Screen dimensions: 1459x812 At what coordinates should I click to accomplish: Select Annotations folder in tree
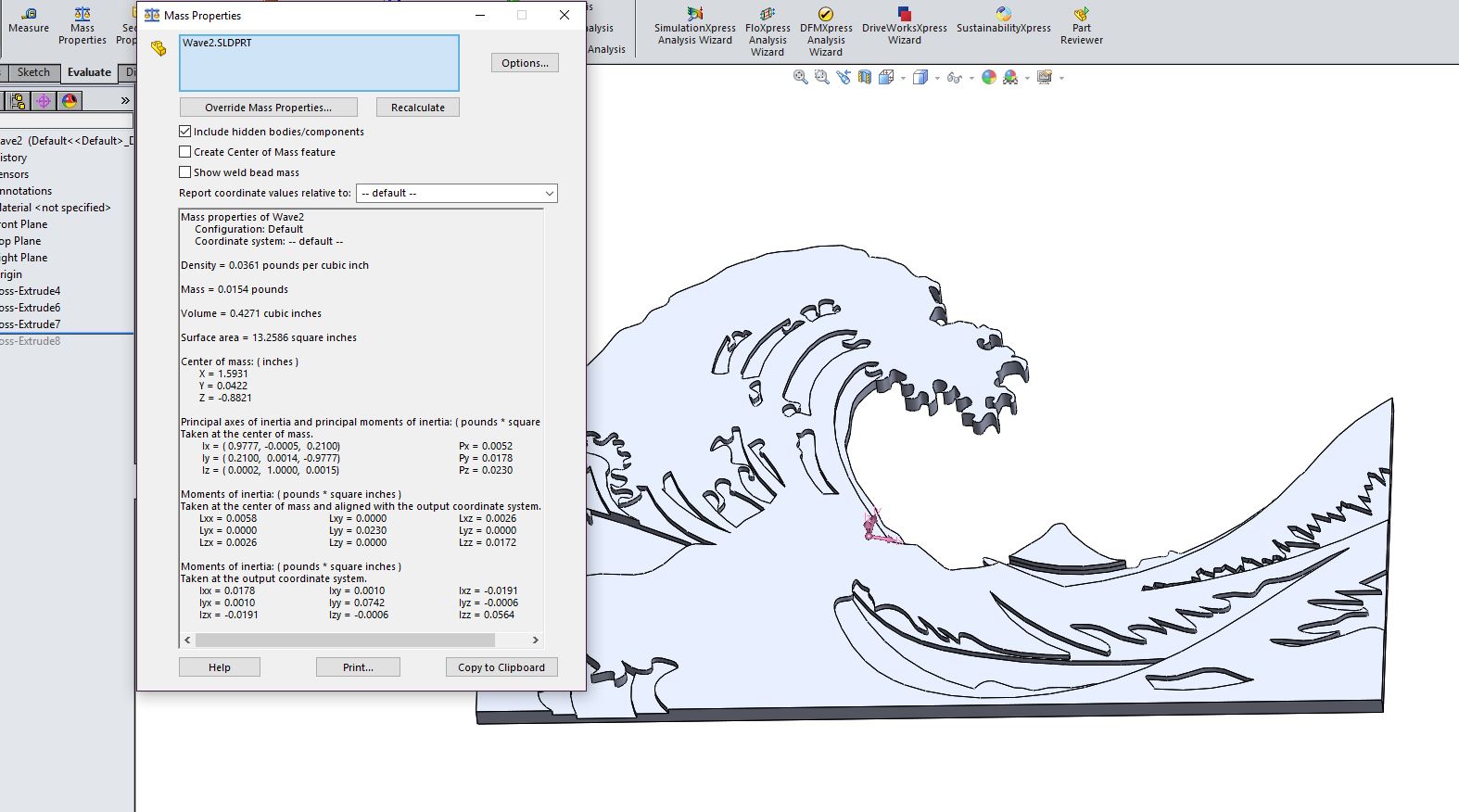tap(26, 191)
